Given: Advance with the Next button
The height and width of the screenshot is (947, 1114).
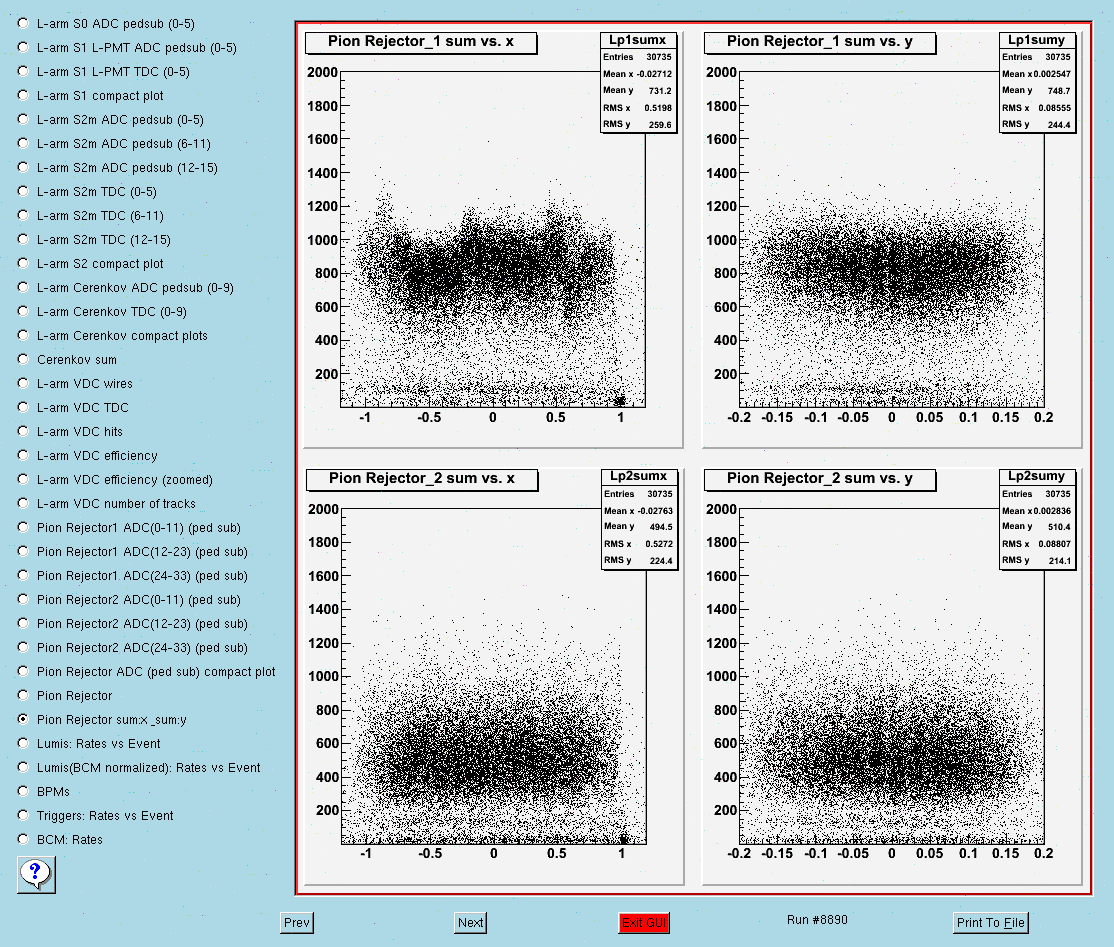Looking at the screenshot, I should point(470,922).
